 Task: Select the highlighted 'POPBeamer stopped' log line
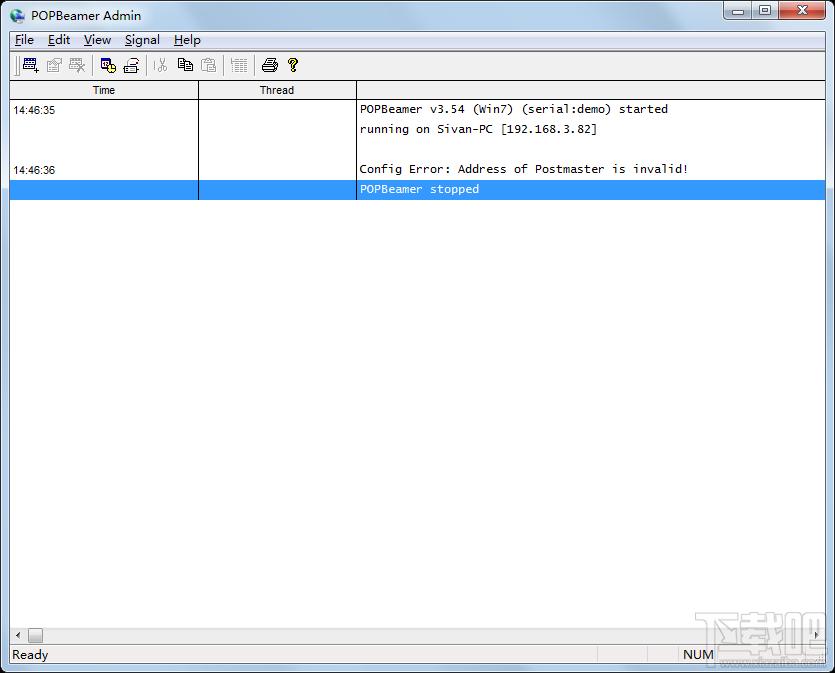pyautogui.click(x=418, y=190)
